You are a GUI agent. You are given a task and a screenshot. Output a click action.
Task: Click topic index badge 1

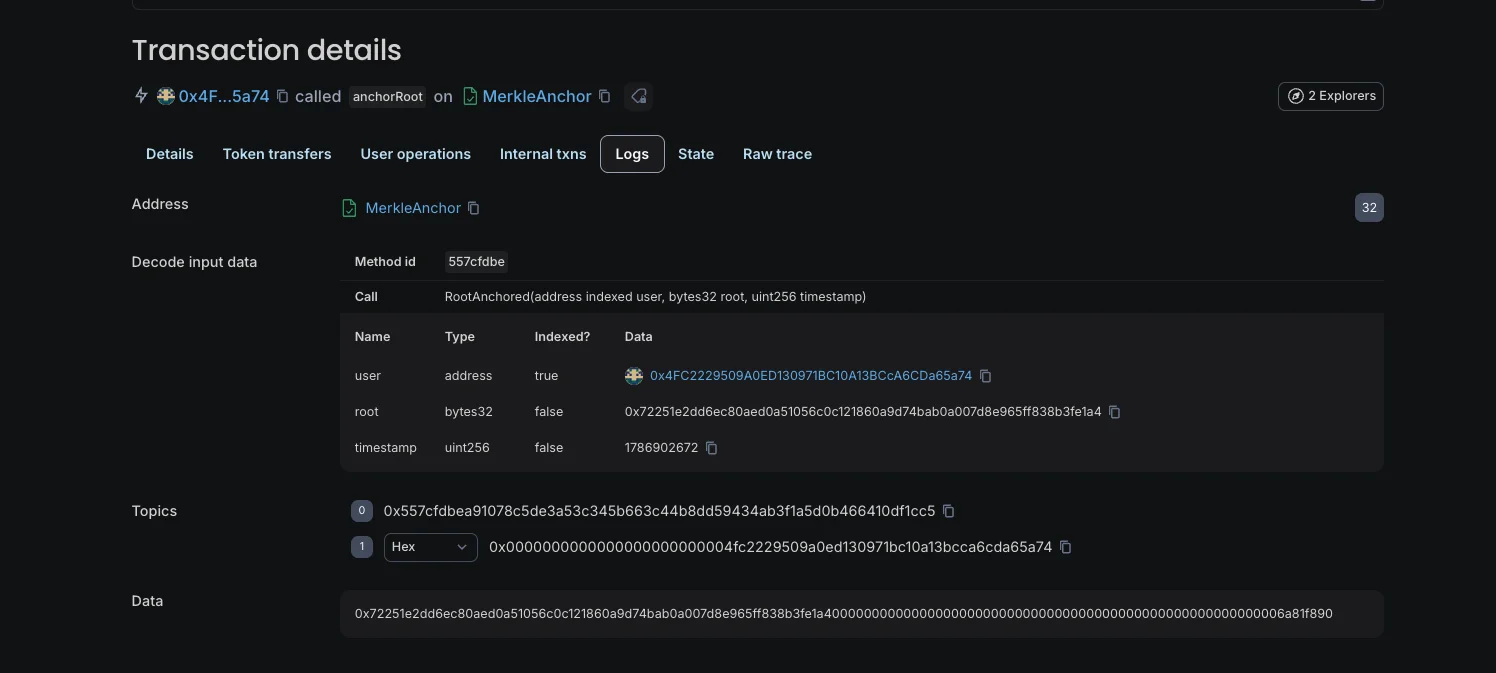[x=362, y=547]
